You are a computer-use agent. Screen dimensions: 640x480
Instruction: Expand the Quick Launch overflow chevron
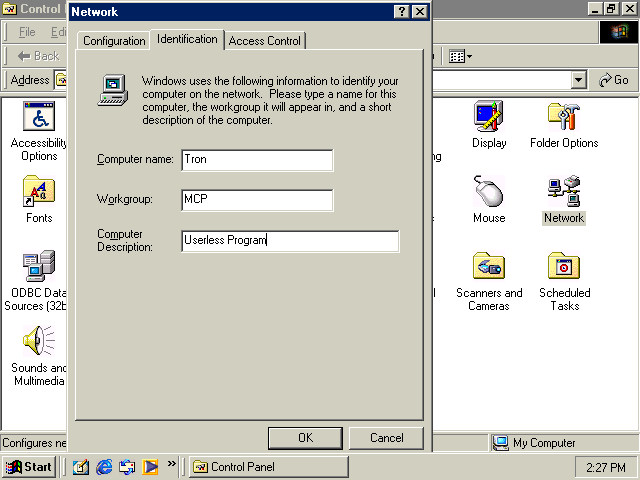coord(171,463)
